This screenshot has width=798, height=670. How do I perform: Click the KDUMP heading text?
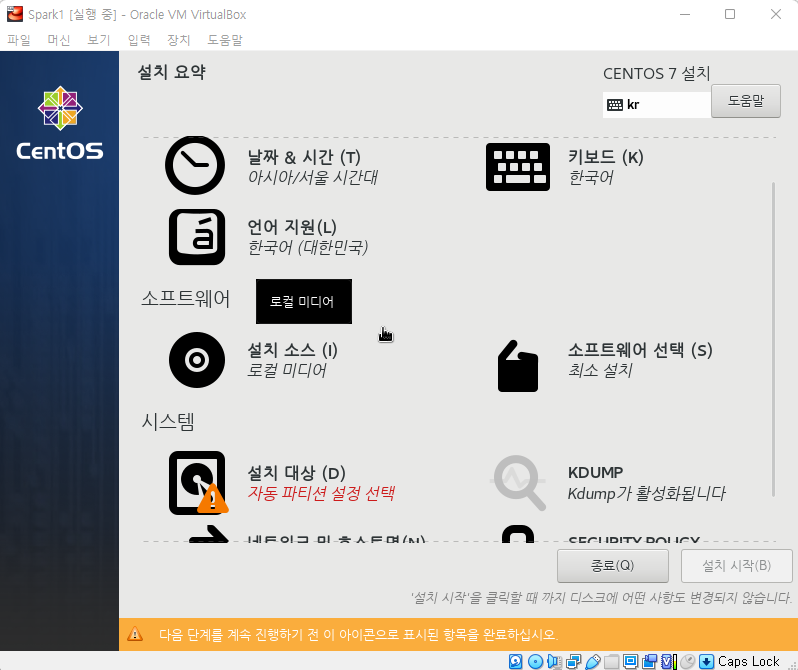[x=595, y=472]
